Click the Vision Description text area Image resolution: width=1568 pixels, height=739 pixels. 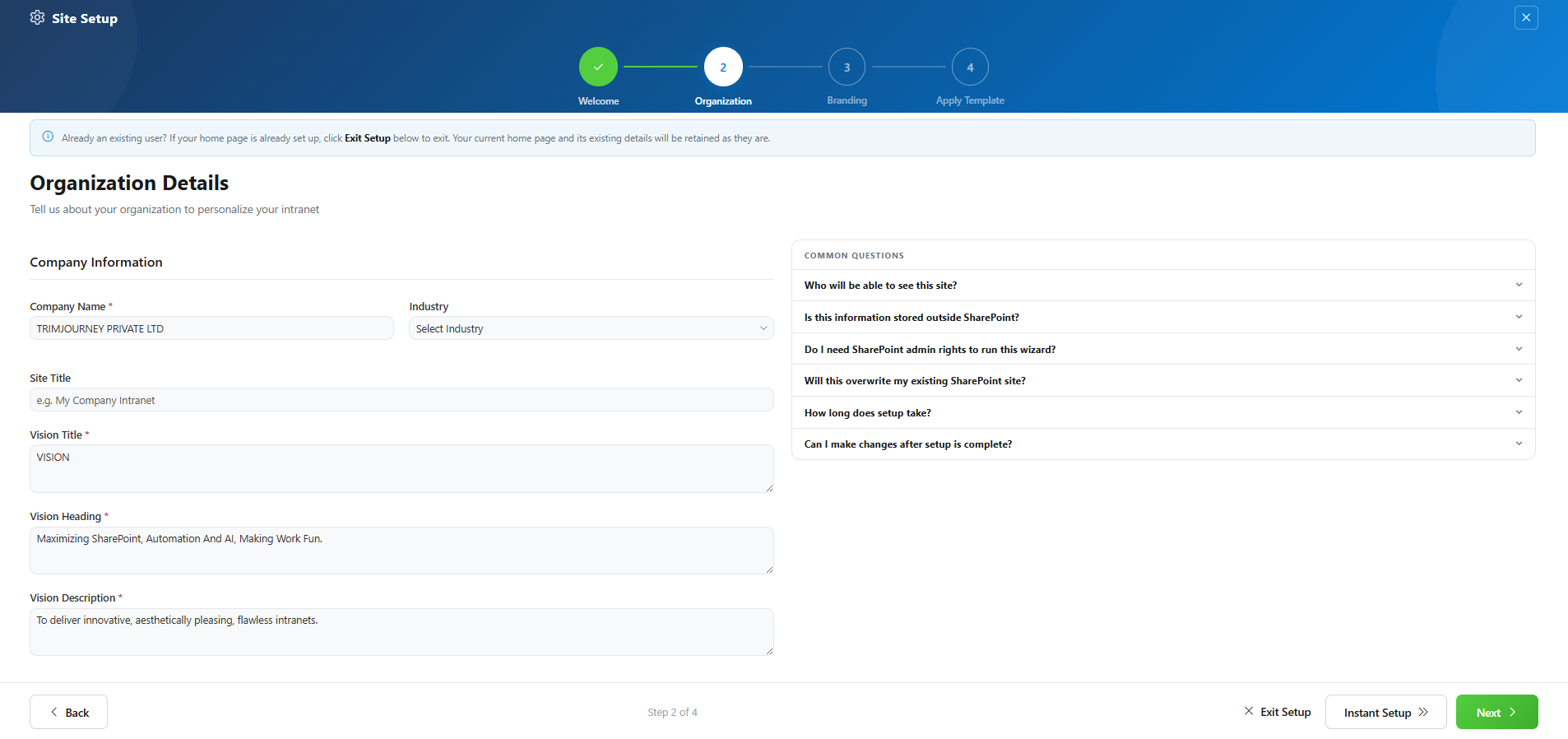401,632
